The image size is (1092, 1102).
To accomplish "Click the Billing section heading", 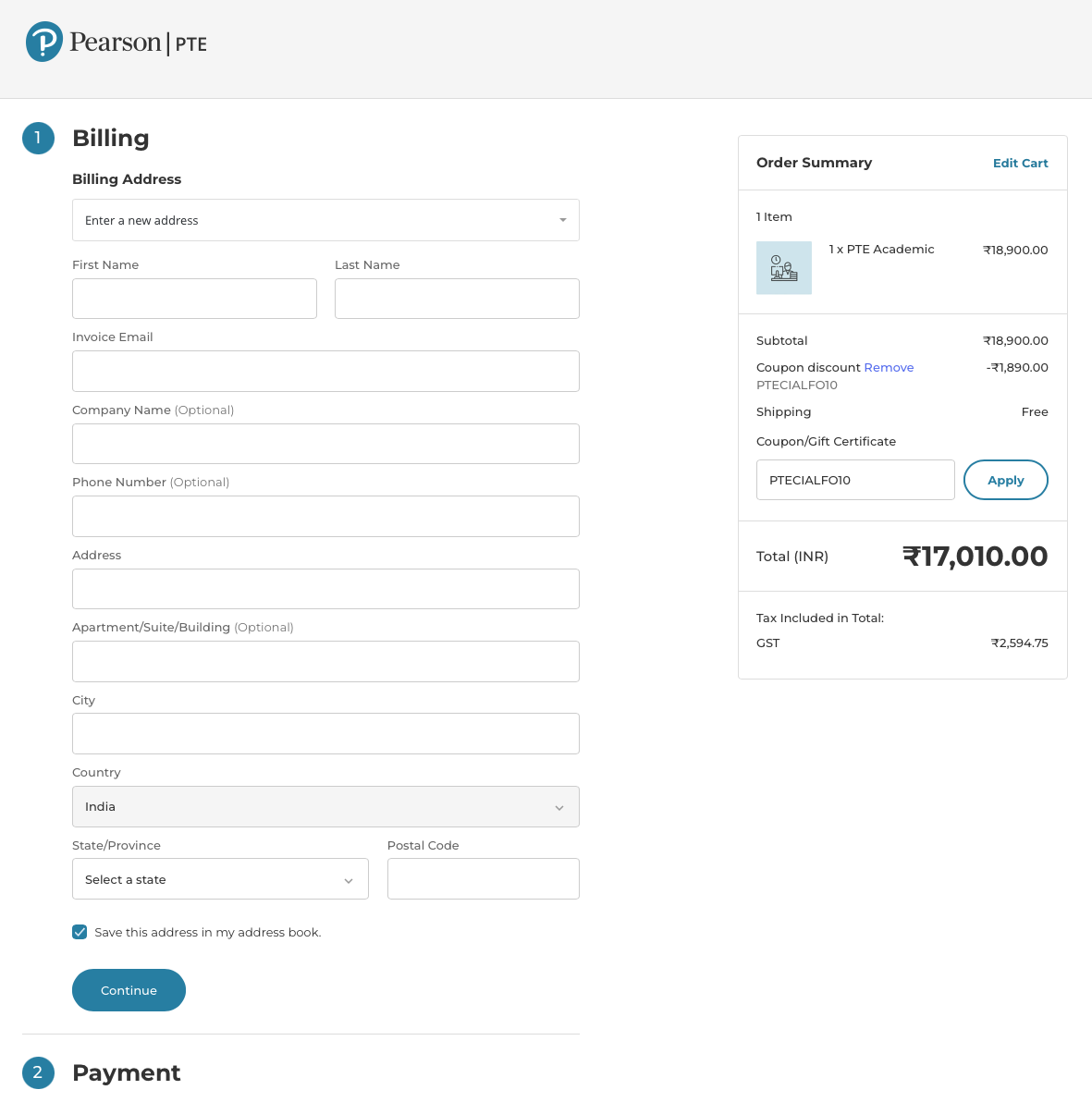I will pos(111,138).
